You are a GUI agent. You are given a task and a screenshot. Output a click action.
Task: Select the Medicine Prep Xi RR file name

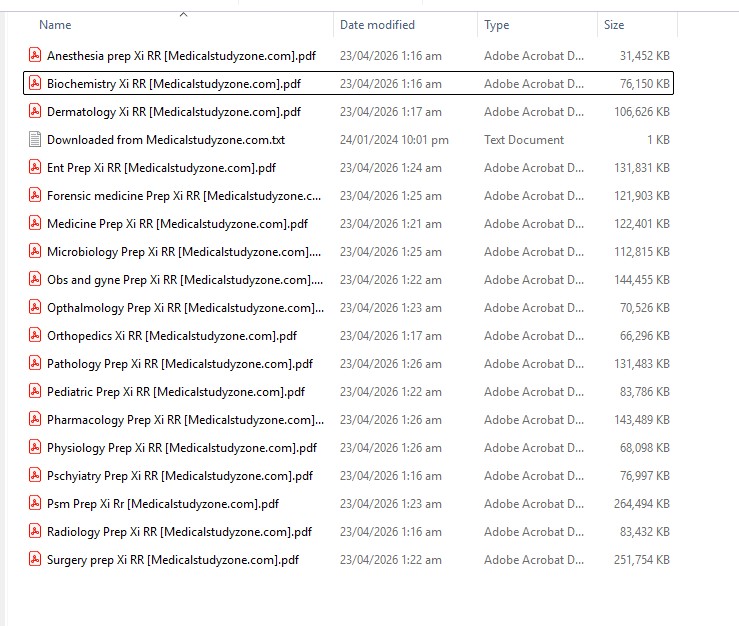point(177,224)
